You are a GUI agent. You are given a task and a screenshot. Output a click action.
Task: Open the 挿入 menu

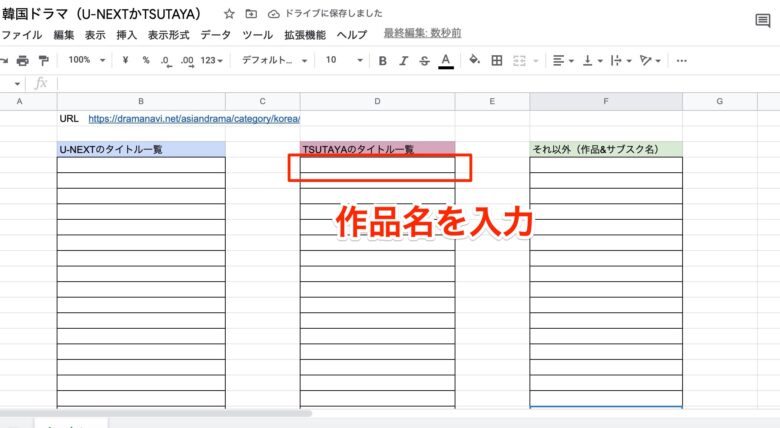(x=126, y=35)
